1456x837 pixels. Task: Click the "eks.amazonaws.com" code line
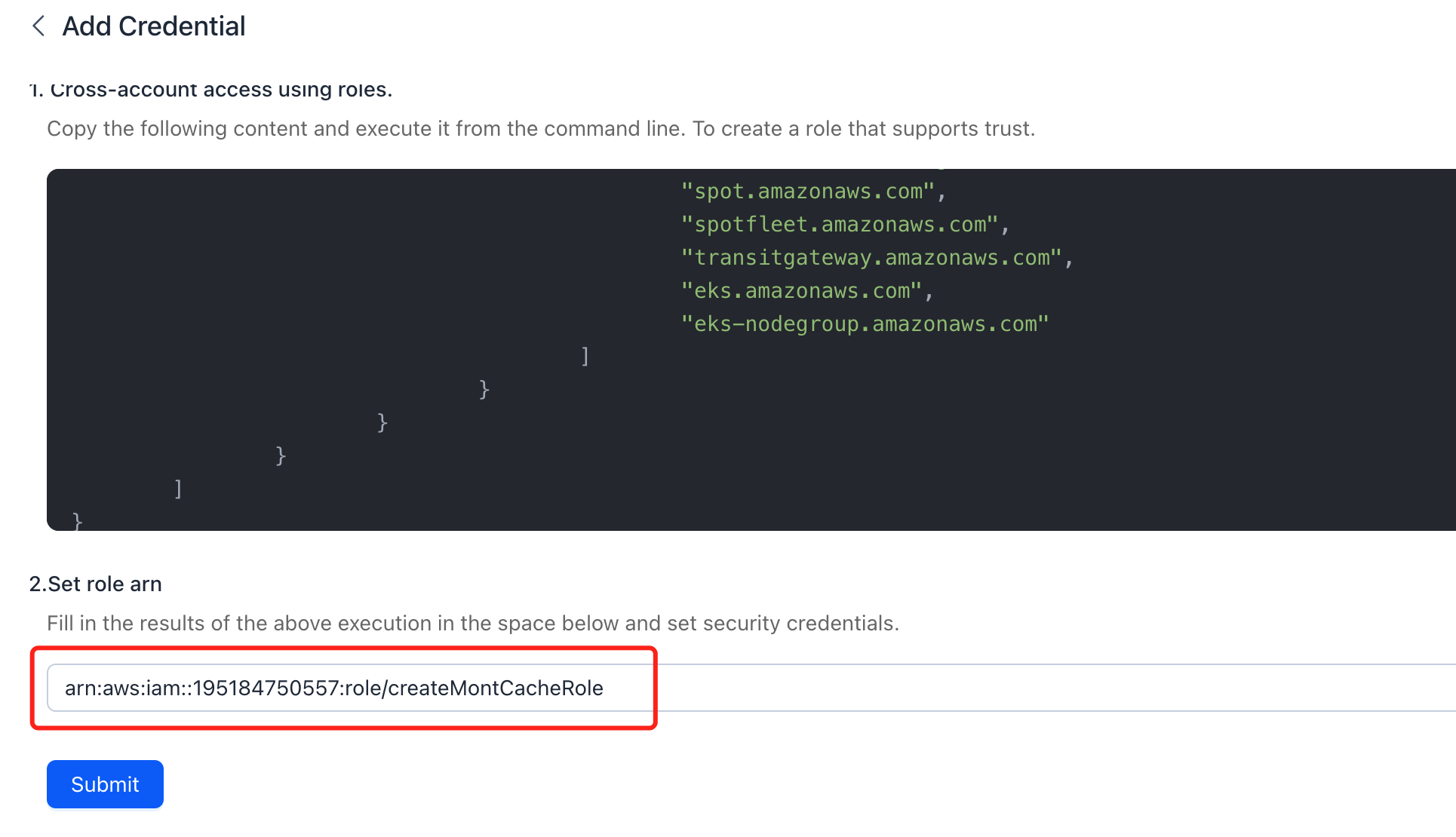coord(807,291)
